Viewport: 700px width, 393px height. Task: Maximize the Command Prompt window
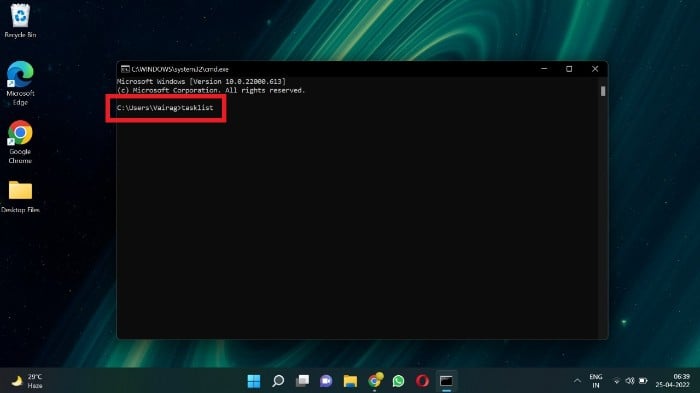point(569,69)
